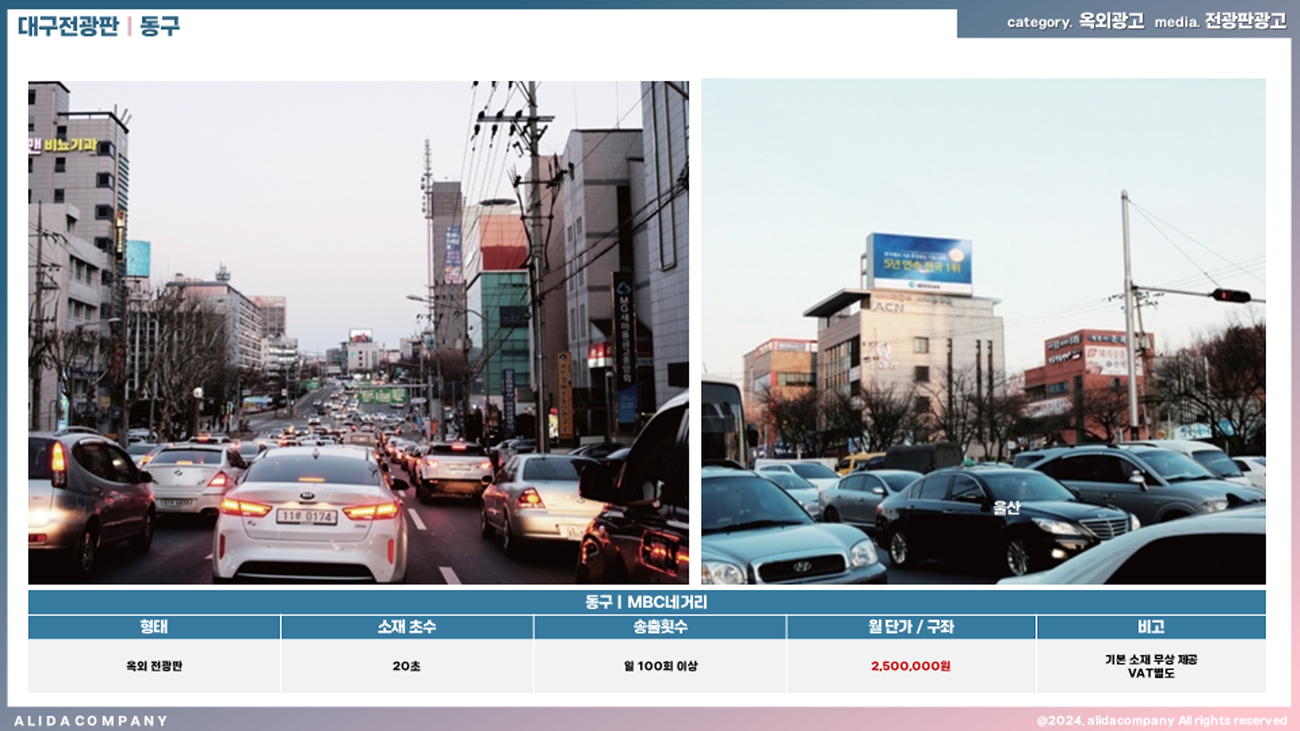Click the 형태 column header

coord(154,627)
